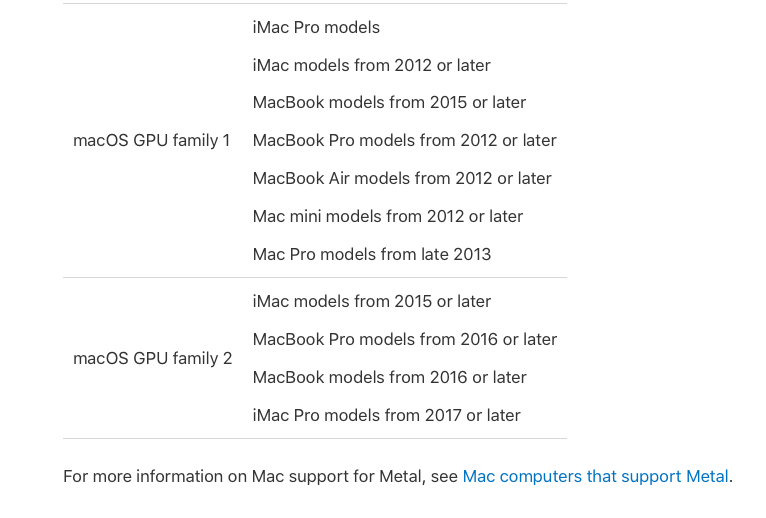Click the divider between GPU family rows
This screenshot has width=766, height=518.
(x=315, y=278)
